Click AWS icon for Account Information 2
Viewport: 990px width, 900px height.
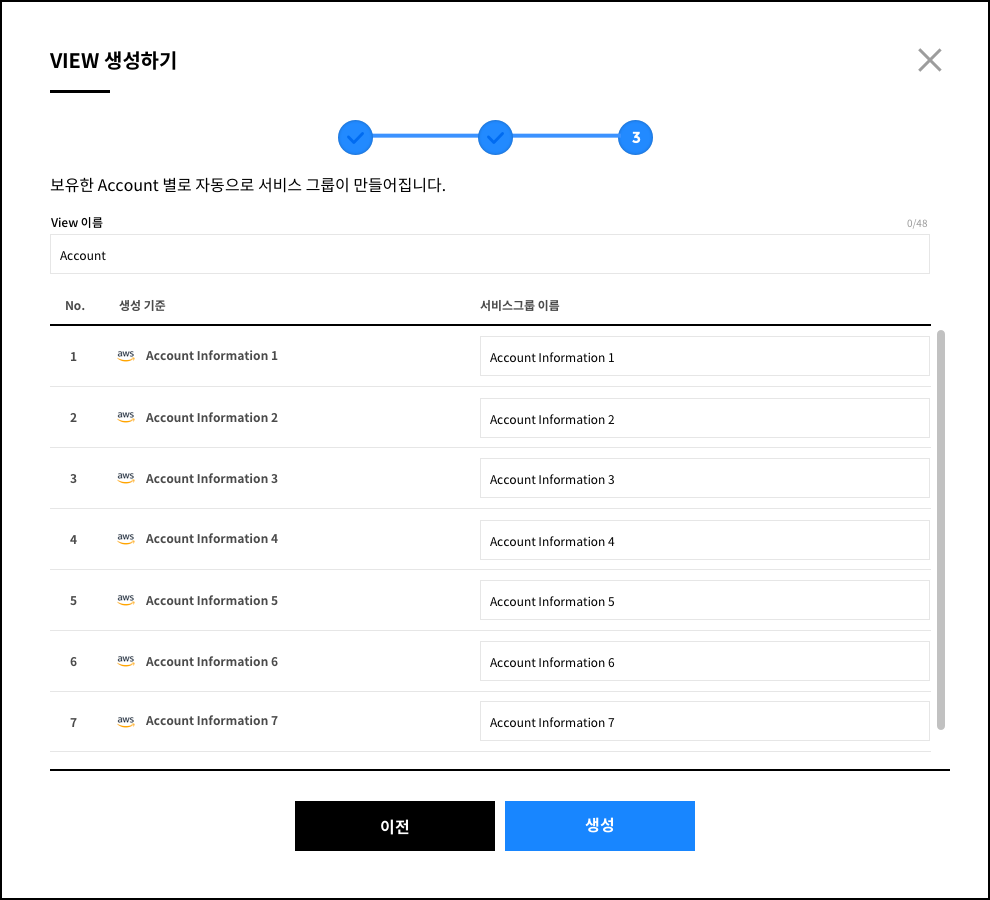pos(125,418)
